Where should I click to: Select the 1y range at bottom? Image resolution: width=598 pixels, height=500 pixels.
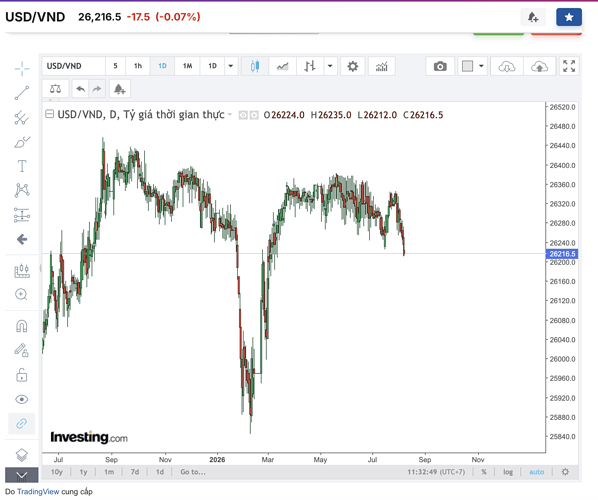pyautogui.click(x=83, y=472)
